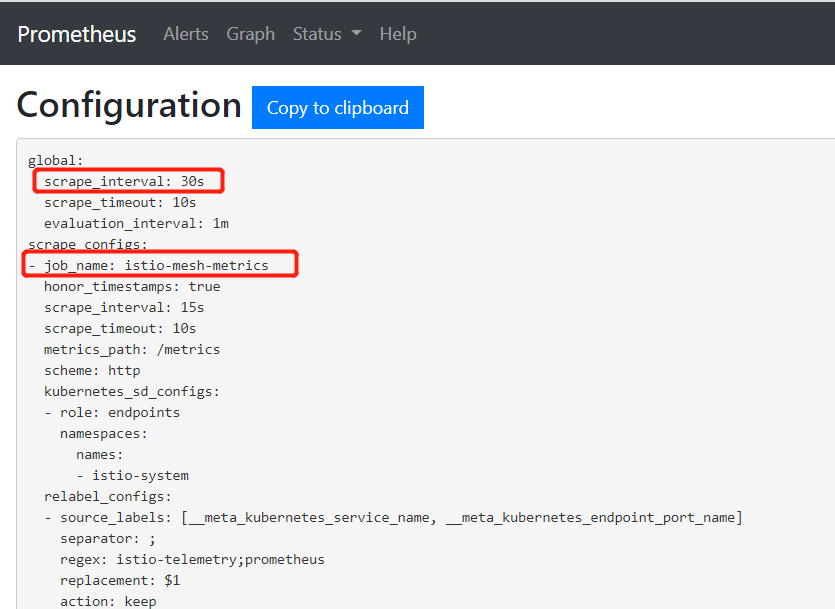Click the job_name: istio-mesh-metrics line

click(x=156, y=265)
